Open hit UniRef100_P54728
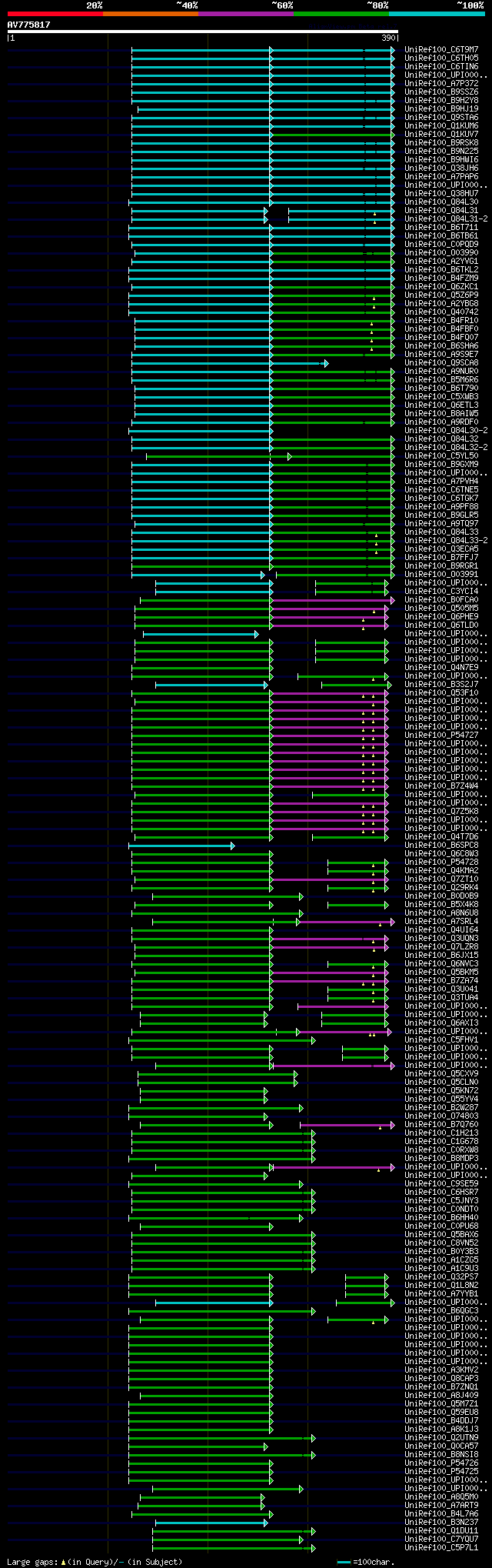 point(441,862)
